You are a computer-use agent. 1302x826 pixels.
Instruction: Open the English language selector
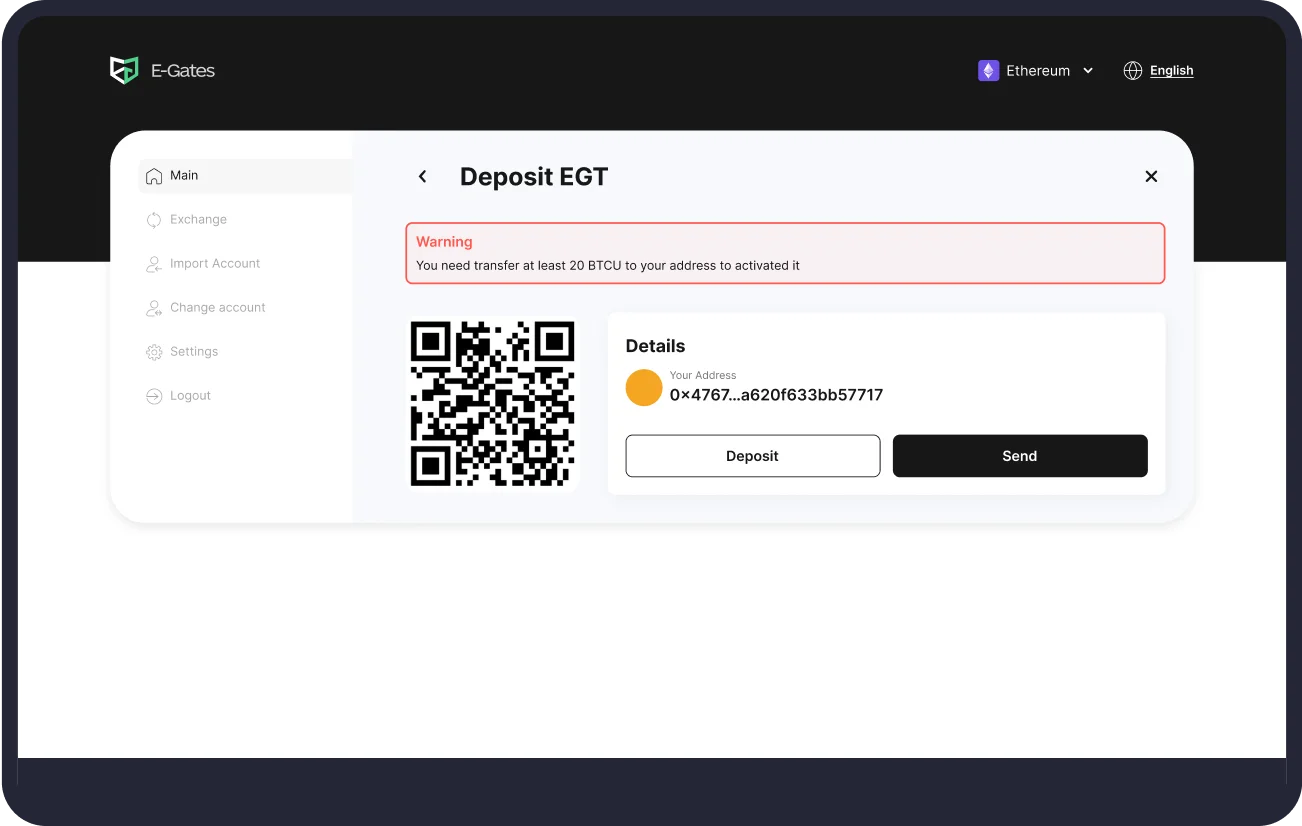pyautogui.click(x=1171, y=71)
